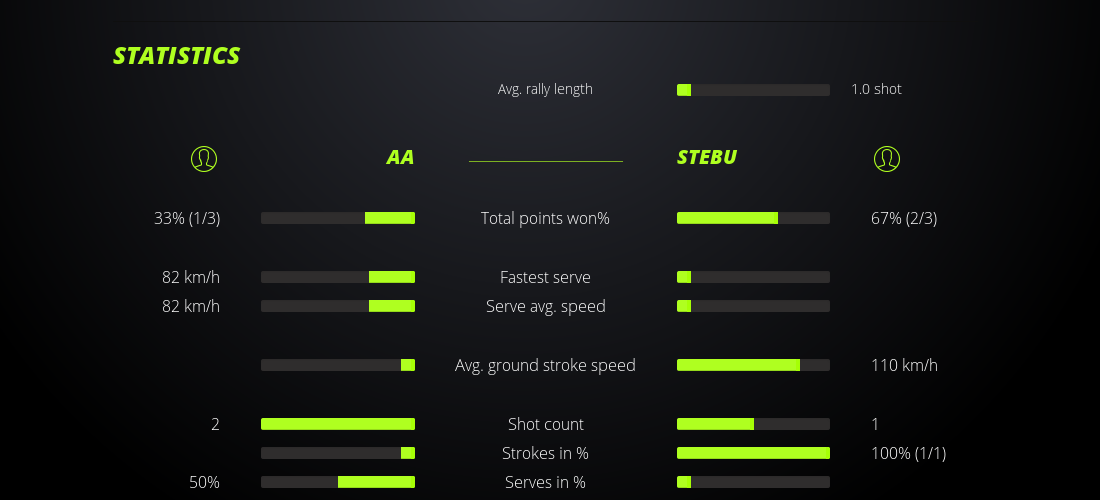Click STEBU's Avg. ground stroke speed bar
Screen dimensions: 1100x500
coord(753,365)
